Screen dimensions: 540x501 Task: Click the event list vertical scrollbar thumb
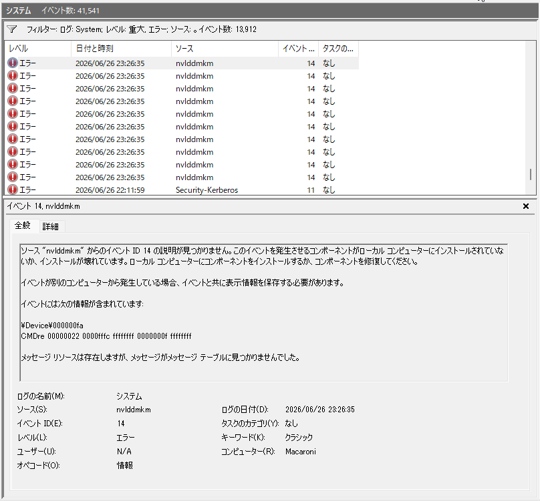pyautogui.click(x=531, y=174)
